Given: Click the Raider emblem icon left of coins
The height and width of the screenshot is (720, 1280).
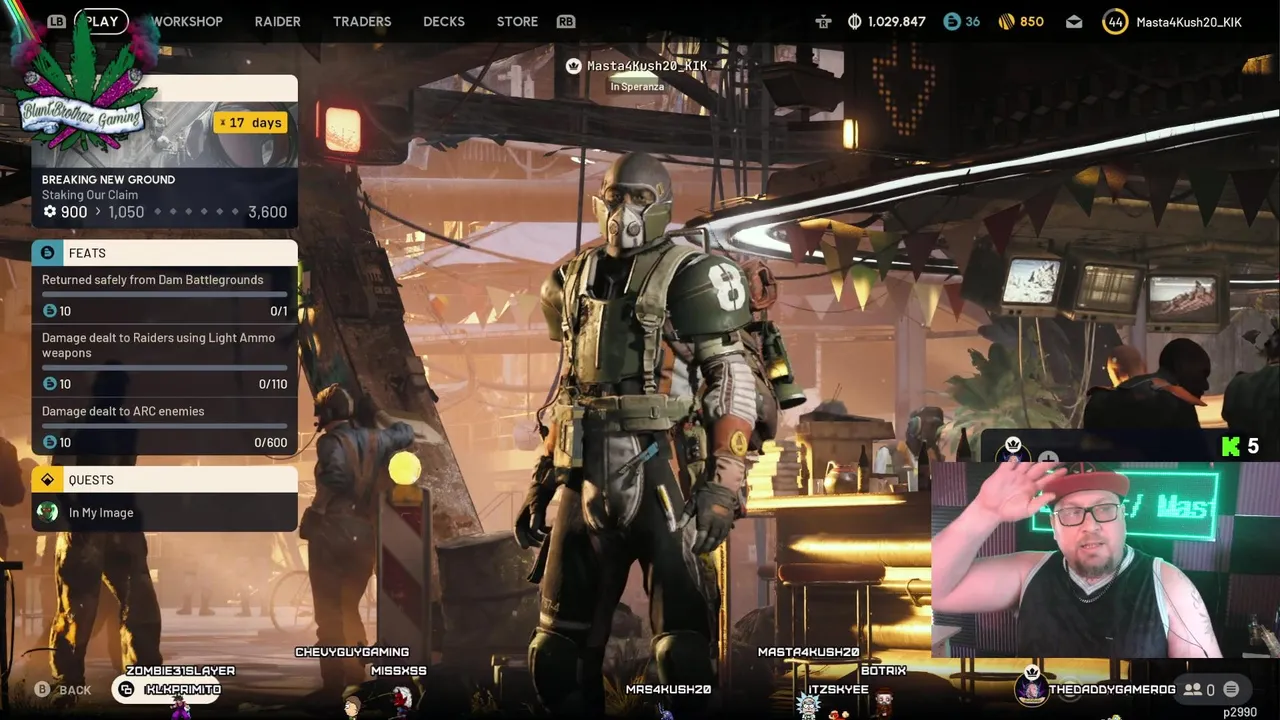Looking at the screenshot, I should pyautogui.click(x=823, y=21).
